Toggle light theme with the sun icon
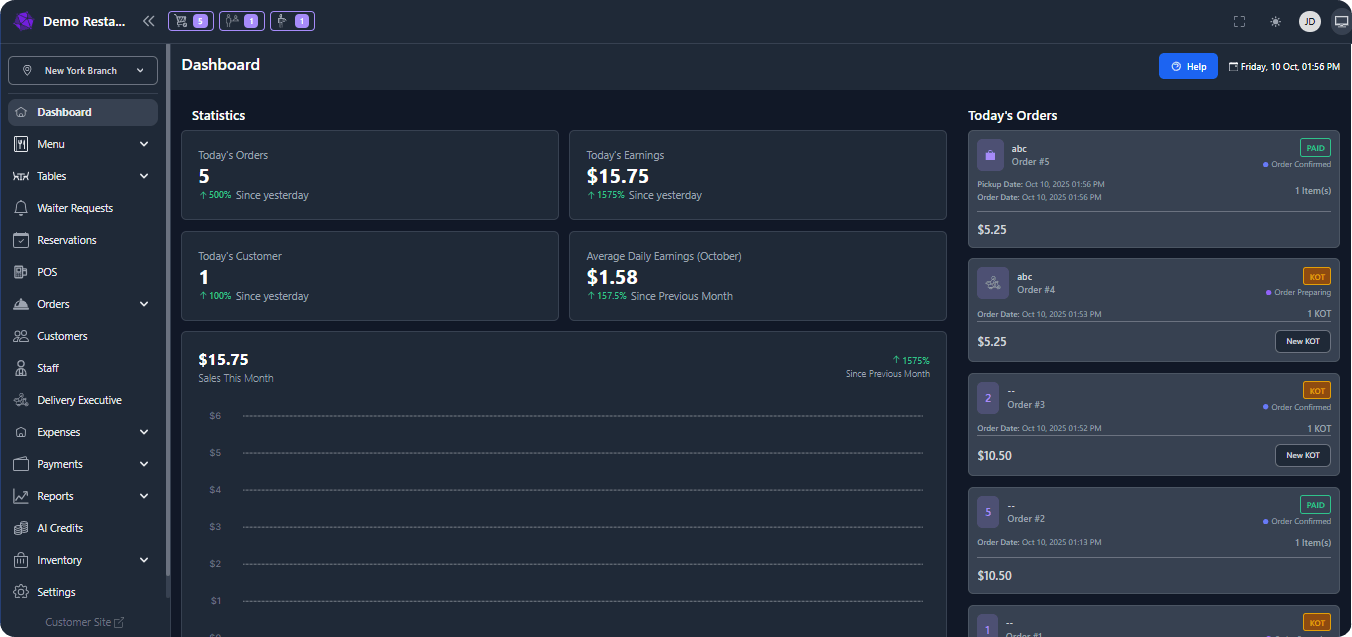1352x637 pixels. 1275,21
